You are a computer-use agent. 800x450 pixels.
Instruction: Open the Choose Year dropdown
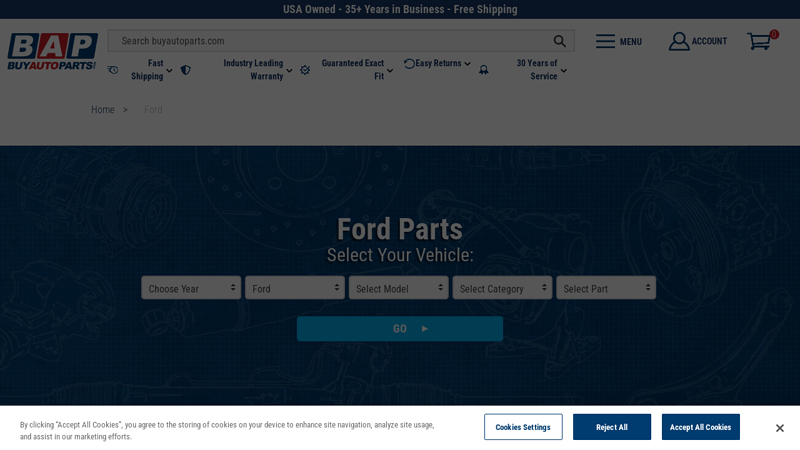point(191,288)
